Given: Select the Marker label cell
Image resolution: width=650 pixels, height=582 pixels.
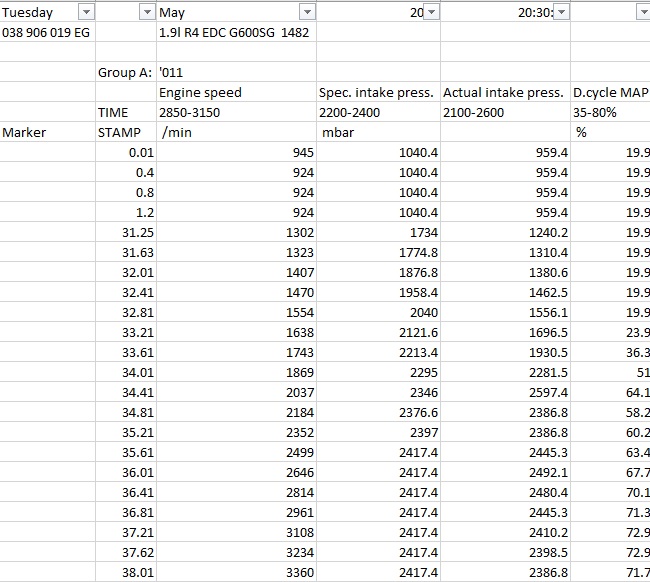Looking at the screenshot, I should pos(25,132).
